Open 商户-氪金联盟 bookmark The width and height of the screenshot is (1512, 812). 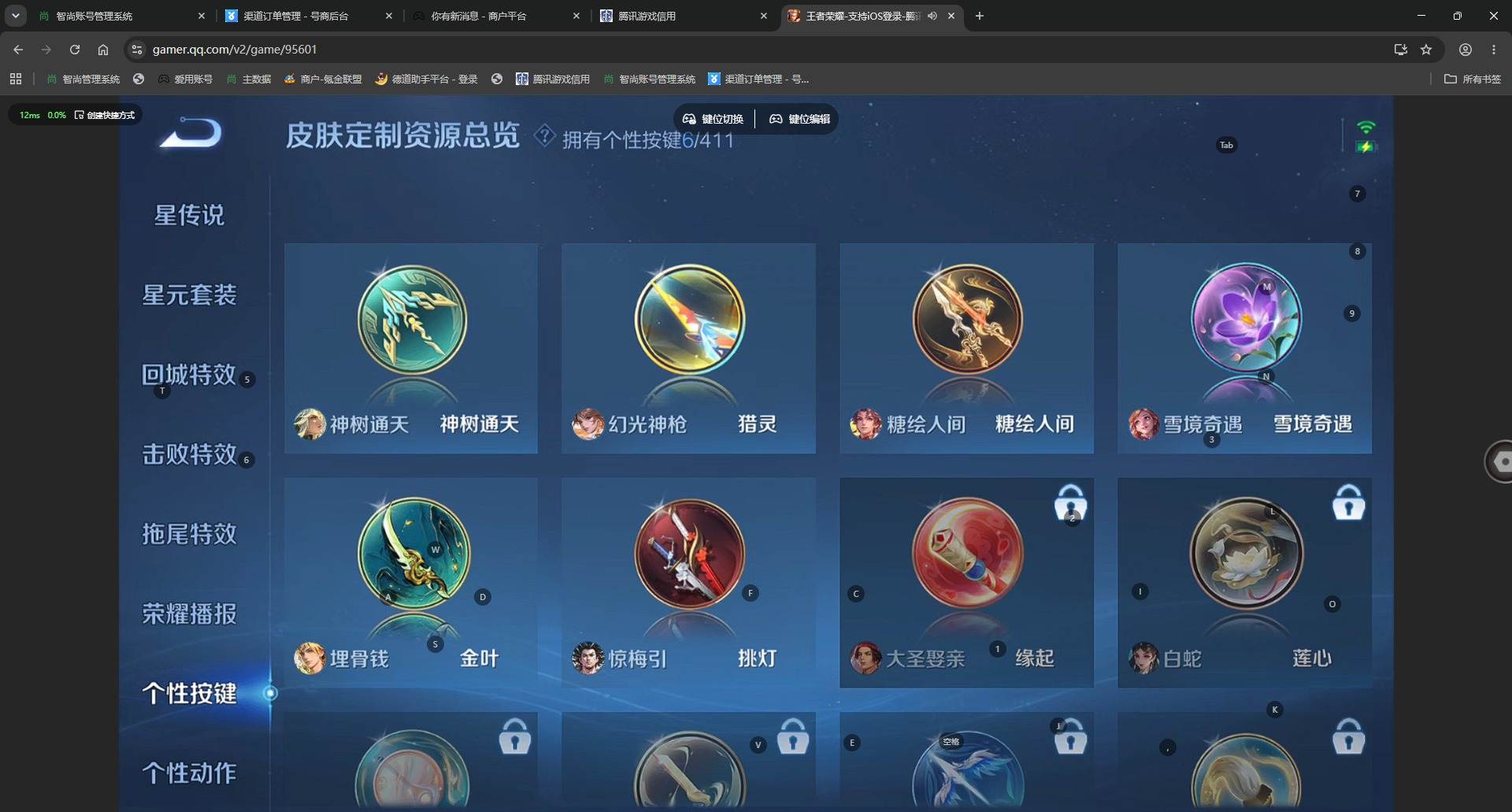[323, 79]
